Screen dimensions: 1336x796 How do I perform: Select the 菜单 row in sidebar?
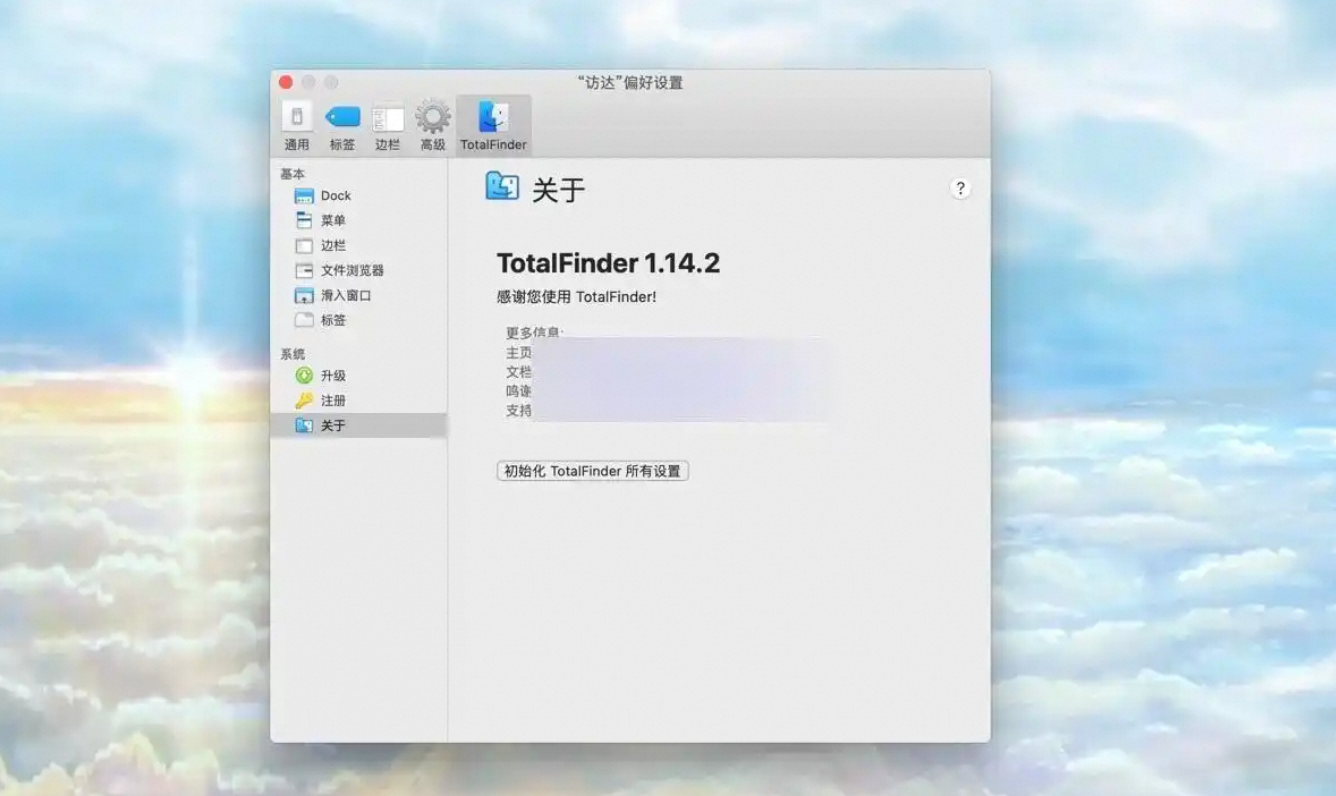click(359, 221)
